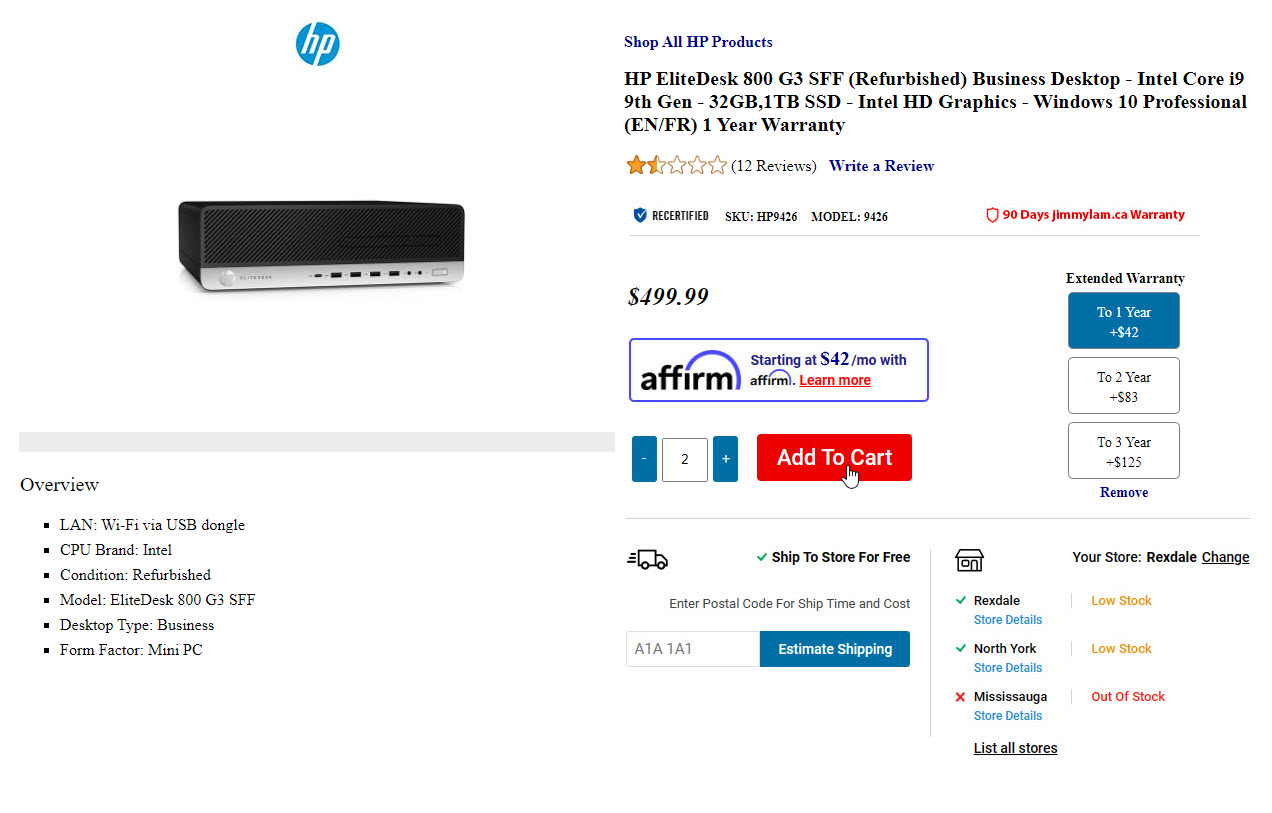
Task: Select the To 1 Year warranty option
Action: [x=1123, y=321]
